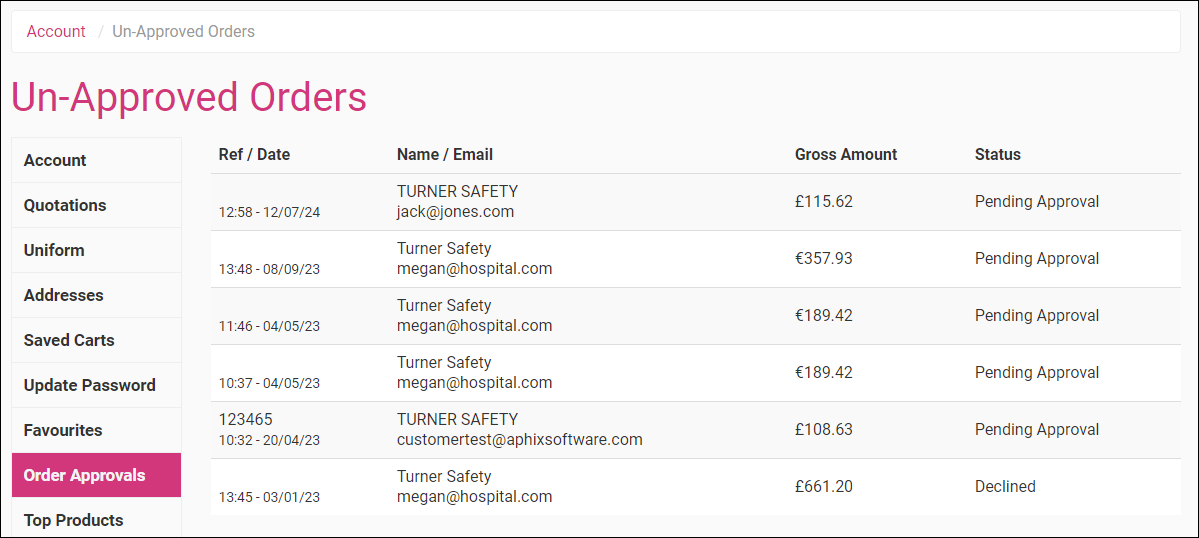Click the Ref / Date column header

[254, 154]
